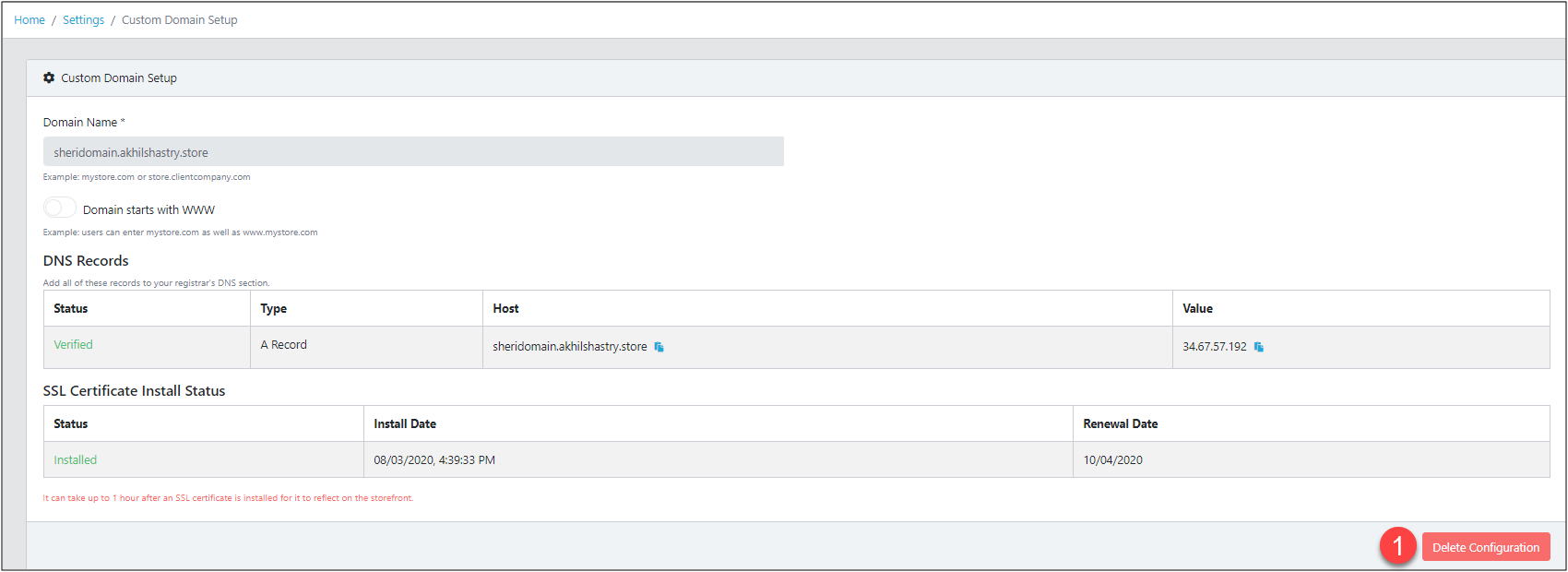Image resolution: width=1568 pixels, height=572 pixels.
Task: Click the Verified status in DNS Records
Action: 73,345
